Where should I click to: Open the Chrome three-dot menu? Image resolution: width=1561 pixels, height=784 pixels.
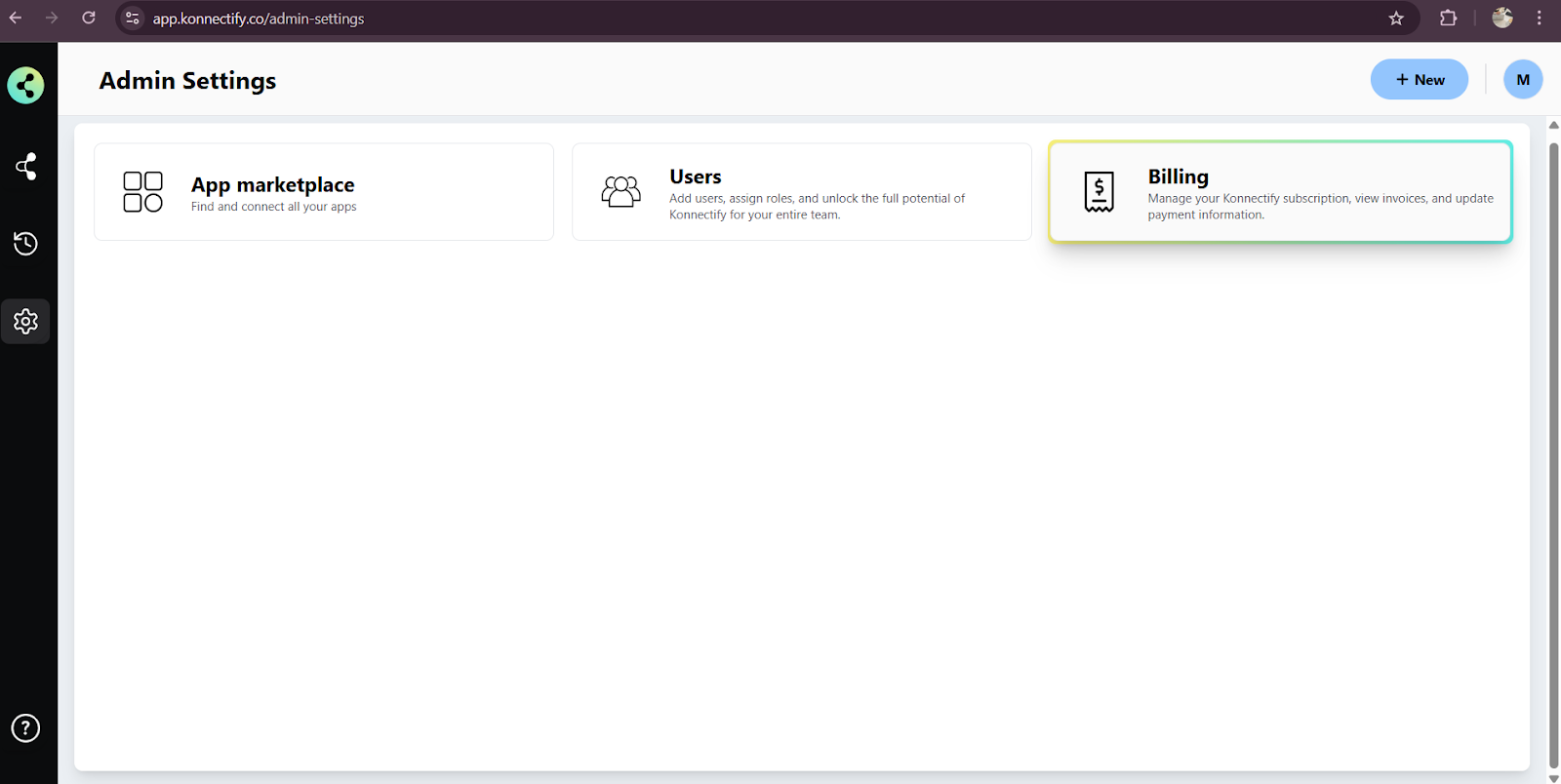(1540, 18)
